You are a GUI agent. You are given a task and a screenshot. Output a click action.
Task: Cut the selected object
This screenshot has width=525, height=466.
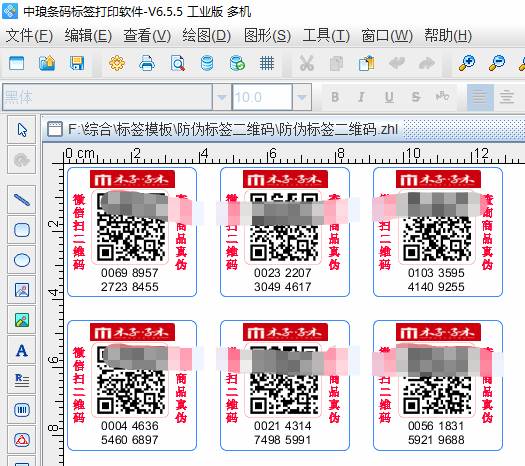(307, 63)
